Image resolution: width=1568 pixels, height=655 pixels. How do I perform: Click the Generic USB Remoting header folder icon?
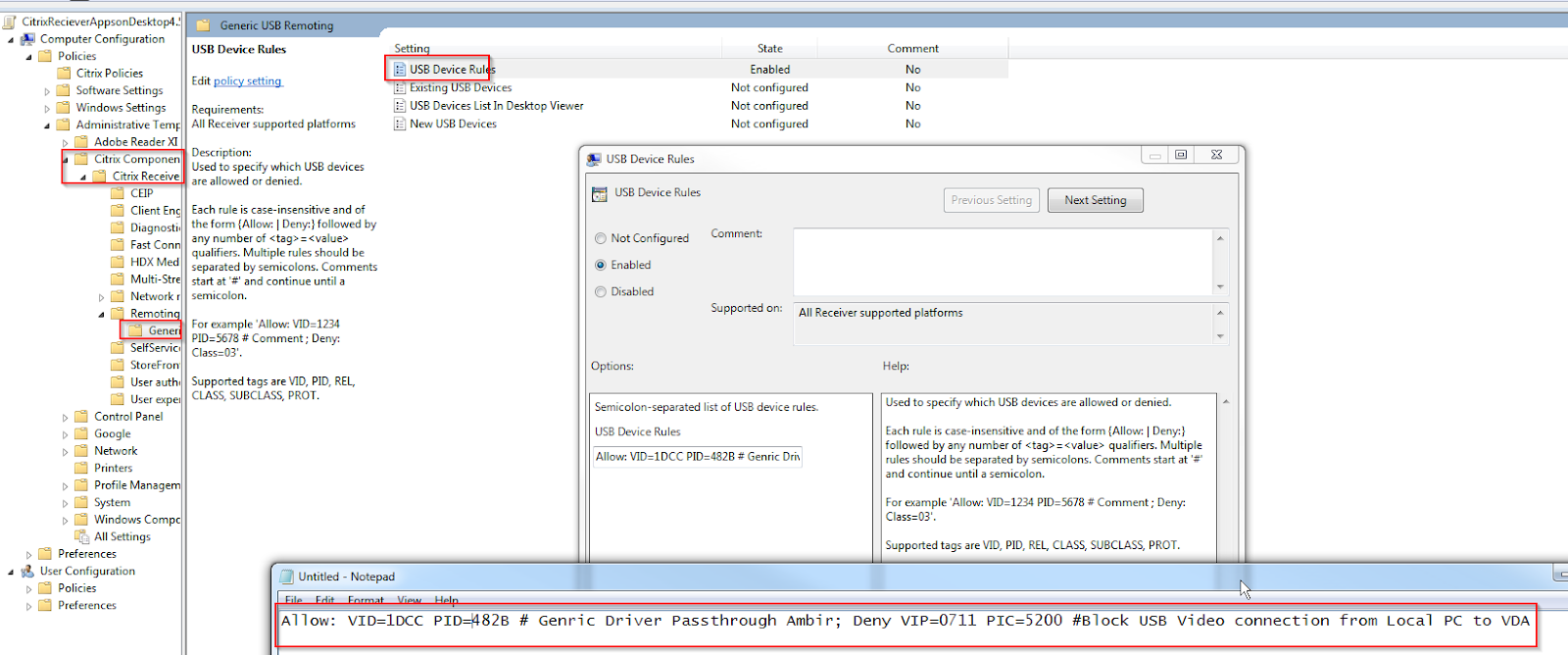point(203,25)
